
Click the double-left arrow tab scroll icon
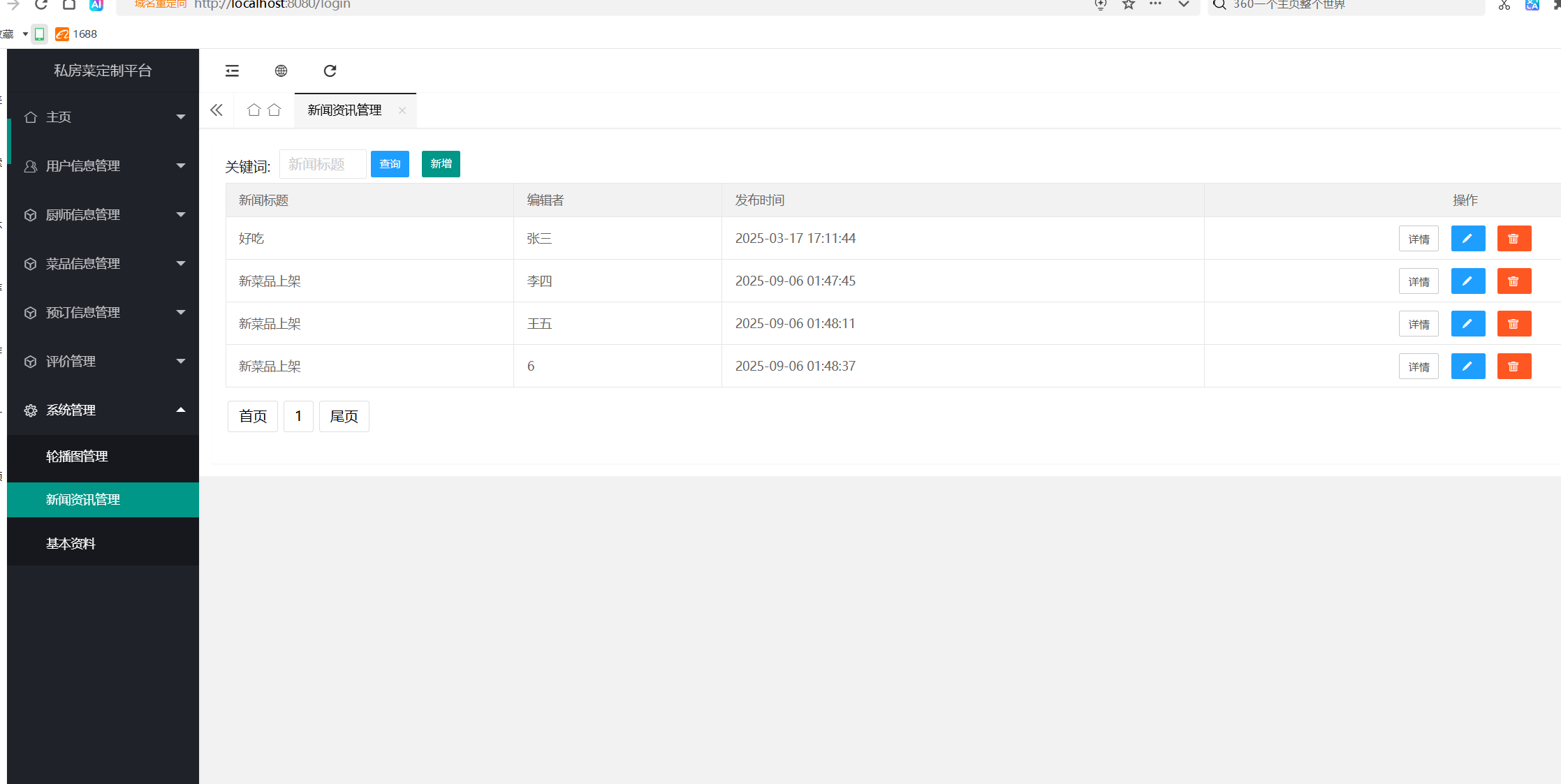click(x=217, y=110)
